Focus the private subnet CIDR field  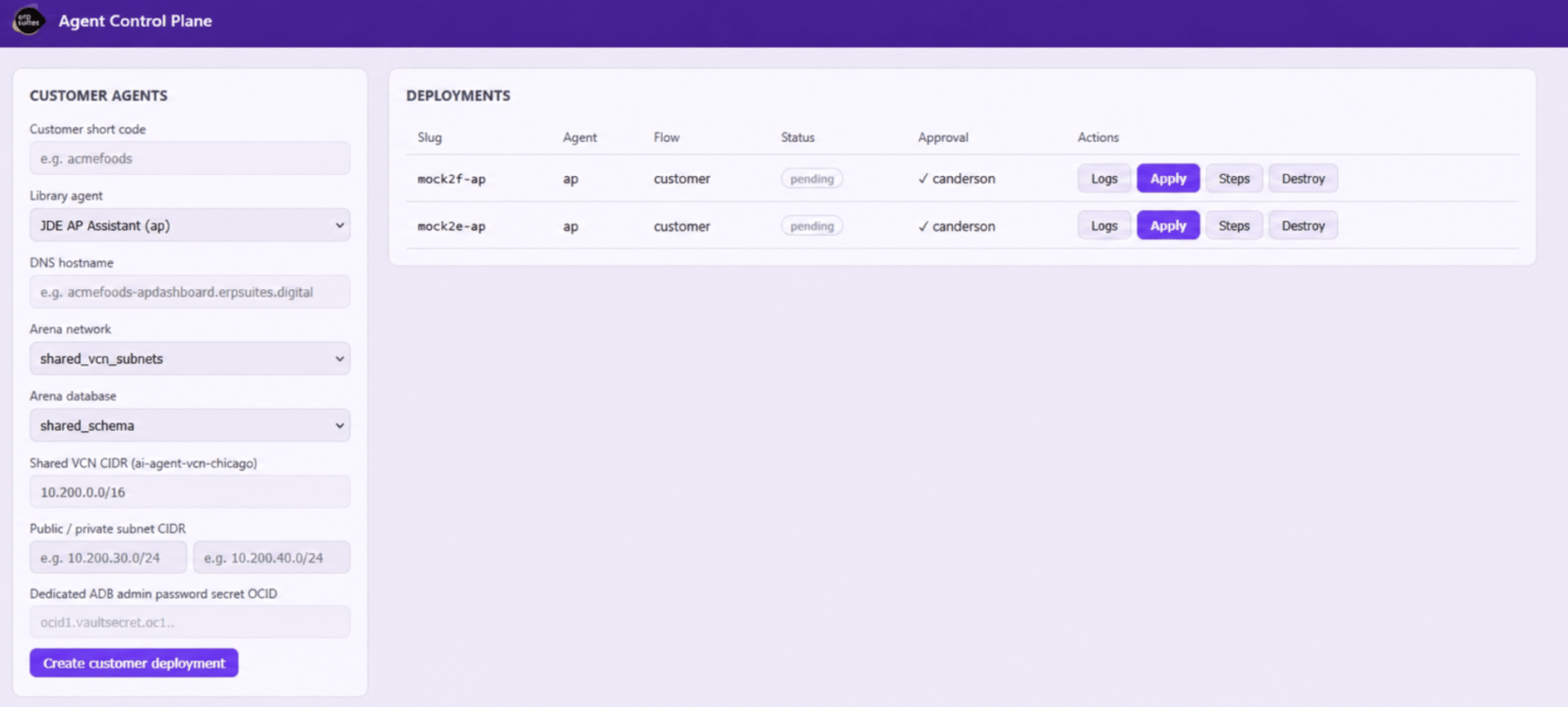272,557
